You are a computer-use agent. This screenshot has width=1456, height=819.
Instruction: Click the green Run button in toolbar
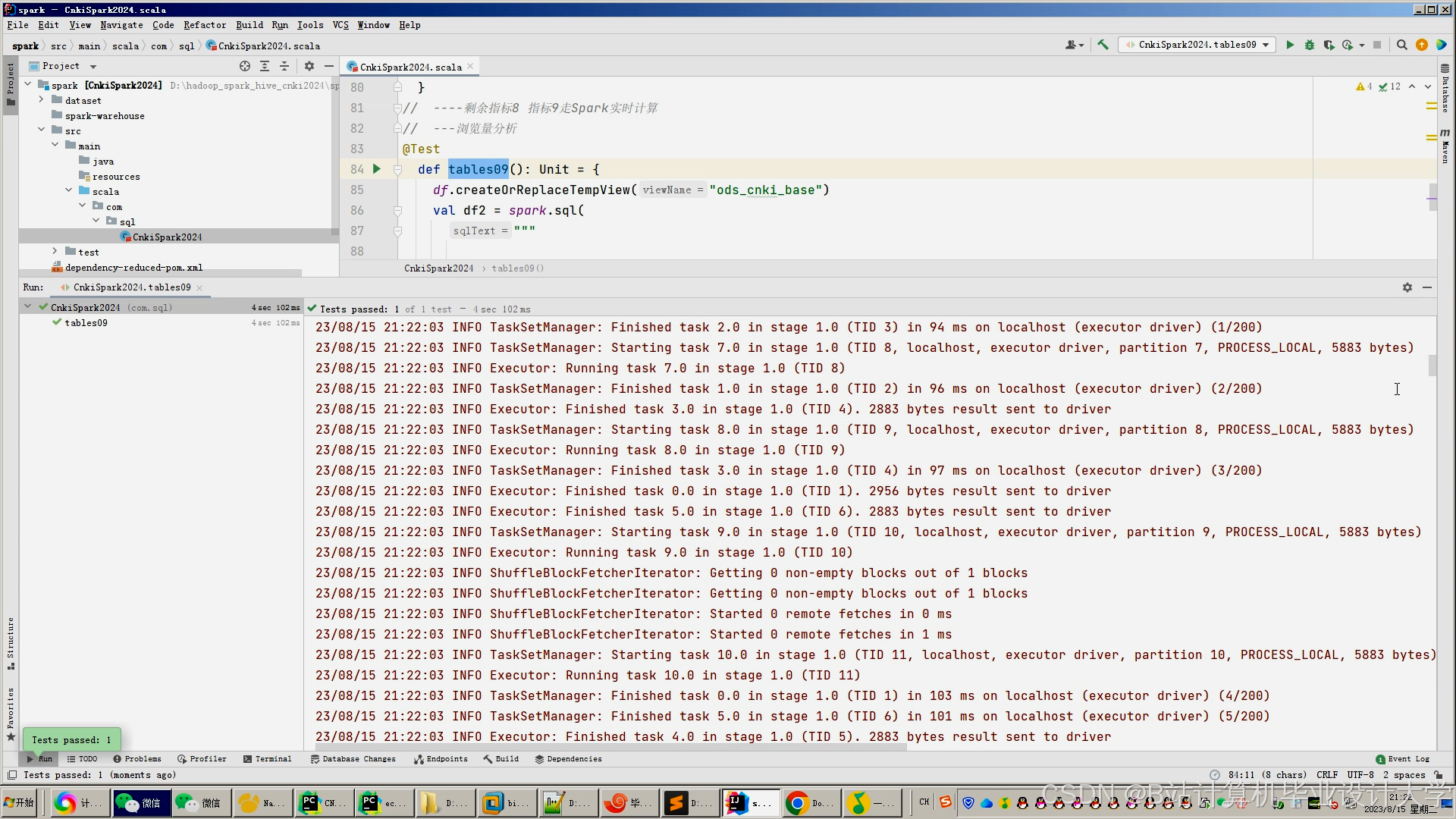click(1290, 45)
